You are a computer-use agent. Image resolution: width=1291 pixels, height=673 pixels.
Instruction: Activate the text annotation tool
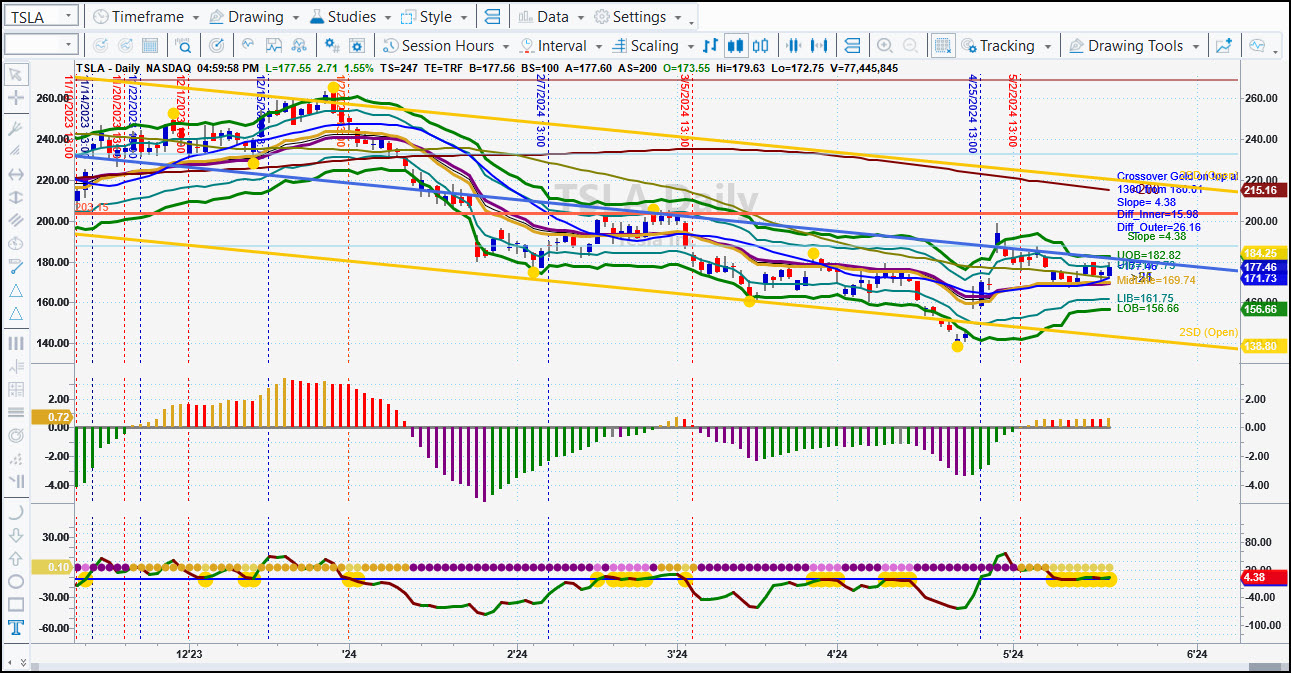15,628
